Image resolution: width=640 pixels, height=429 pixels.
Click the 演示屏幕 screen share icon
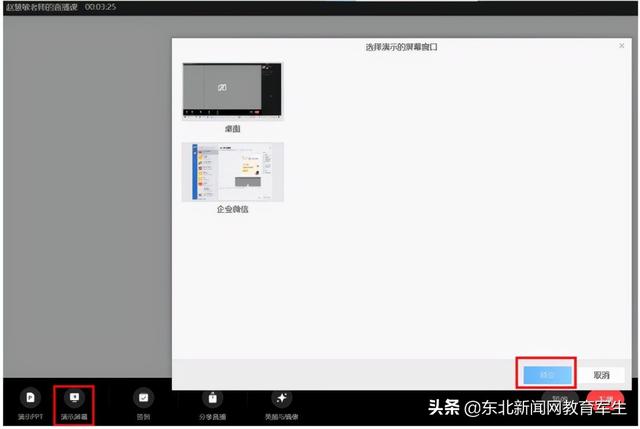74,398
